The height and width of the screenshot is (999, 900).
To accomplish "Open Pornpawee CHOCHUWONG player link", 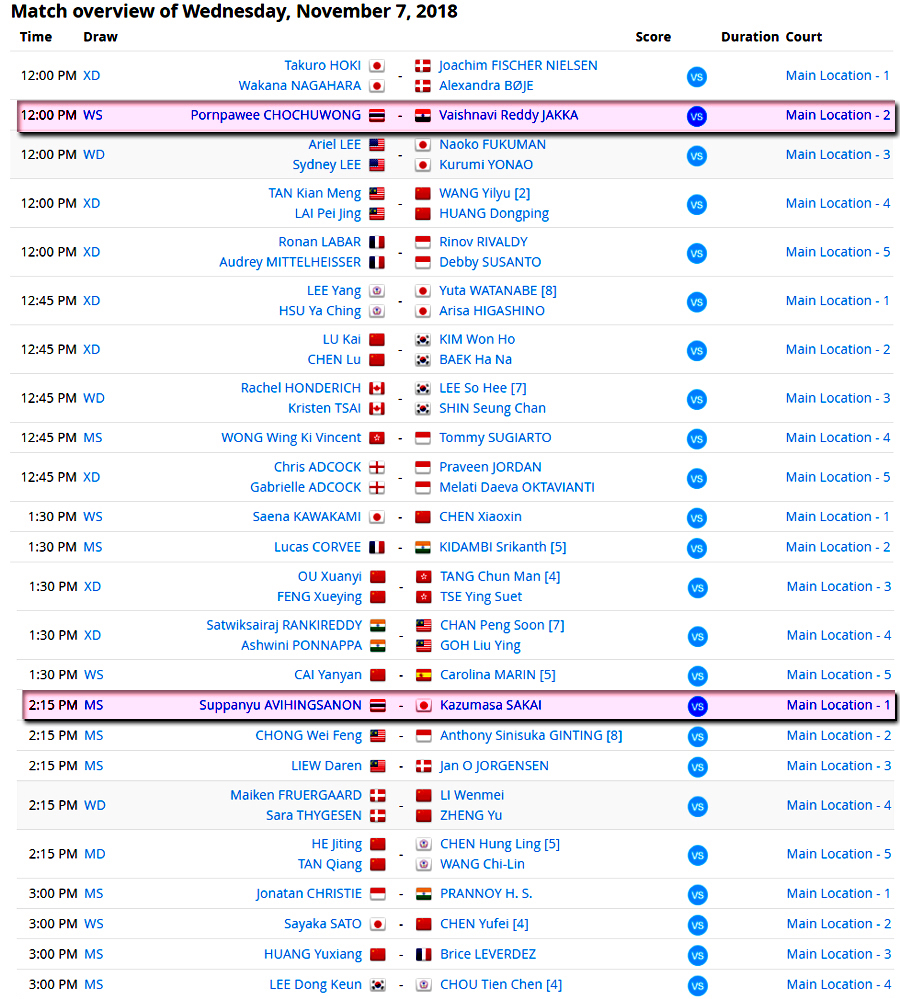I will [x=276, y=115].
